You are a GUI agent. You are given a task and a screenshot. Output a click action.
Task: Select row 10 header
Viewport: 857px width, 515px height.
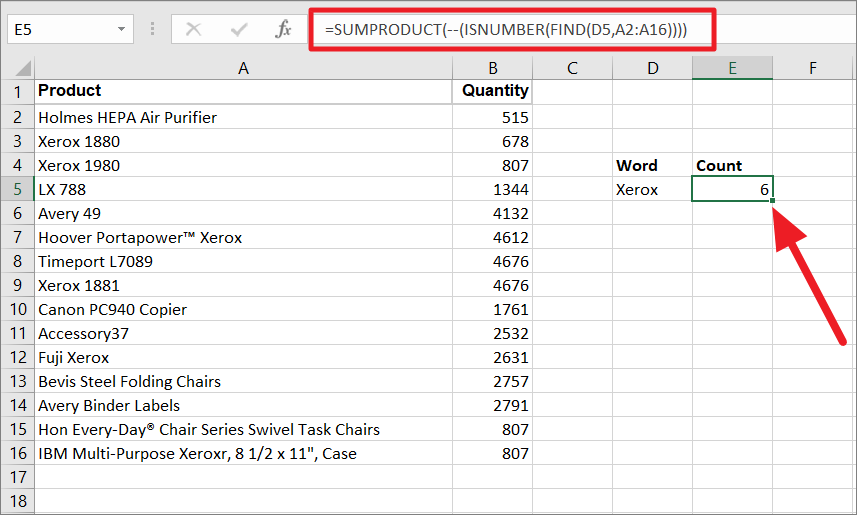point(17,309)
